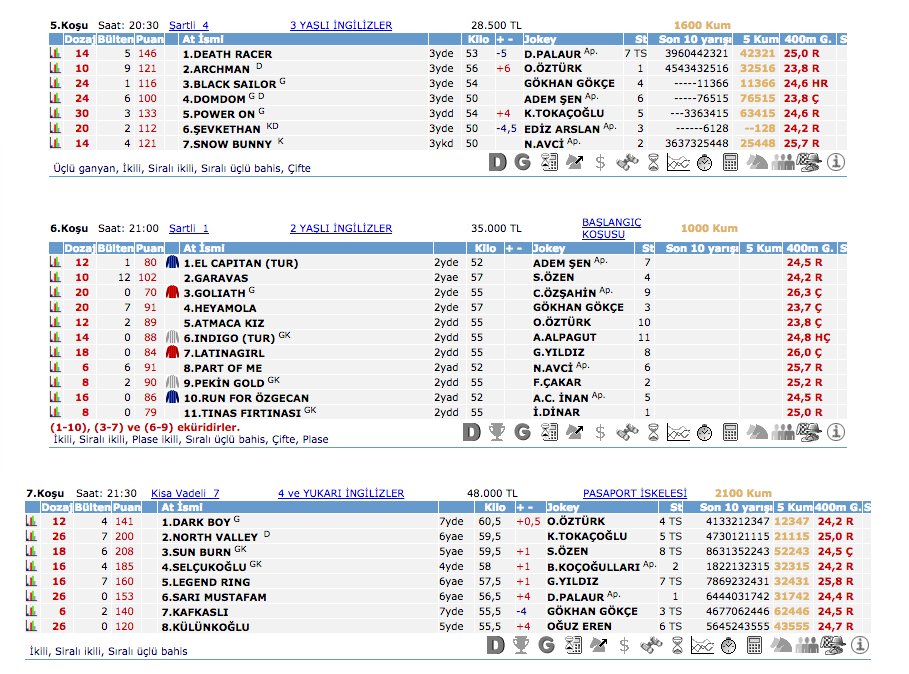Open the 2 YAŞLI İNGİLİZLER link
This screenshot has height=674, width=909.
click(341, 229)
